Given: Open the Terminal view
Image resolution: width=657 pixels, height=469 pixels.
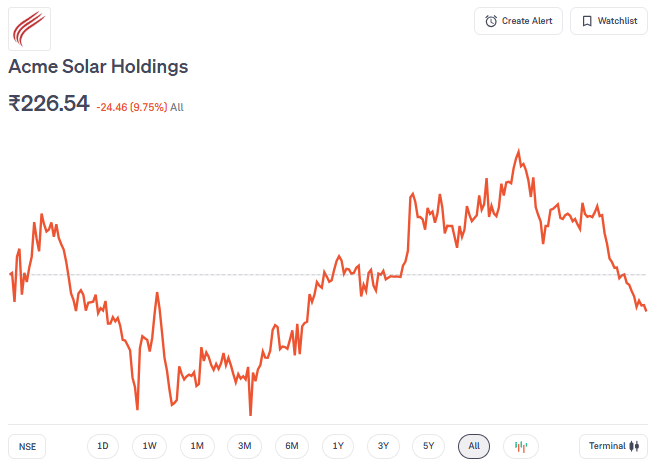Looking at the screenshot, I should 613,446.
